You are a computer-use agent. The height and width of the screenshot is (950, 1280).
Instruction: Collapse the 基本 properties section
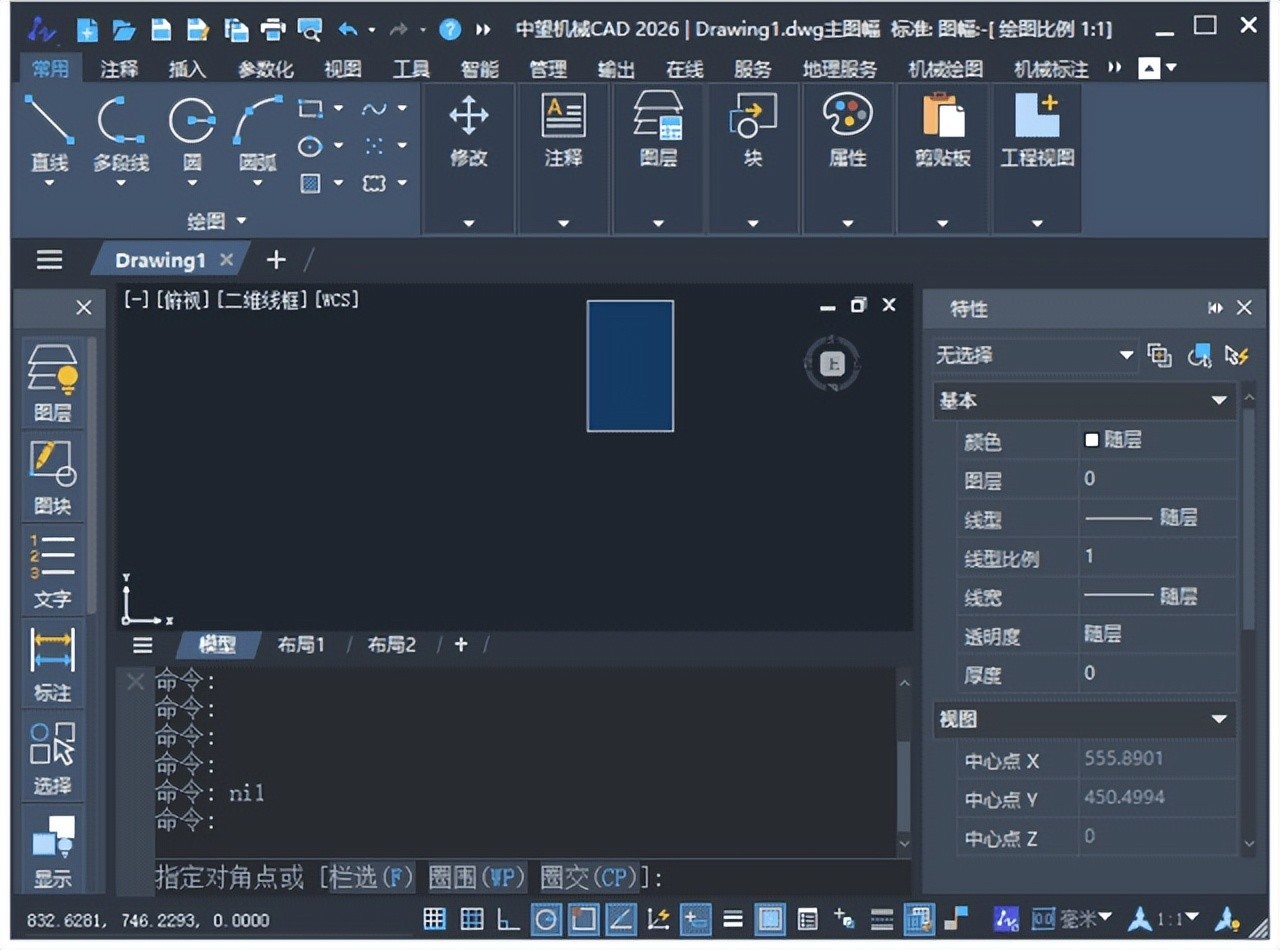point(1218,401)
